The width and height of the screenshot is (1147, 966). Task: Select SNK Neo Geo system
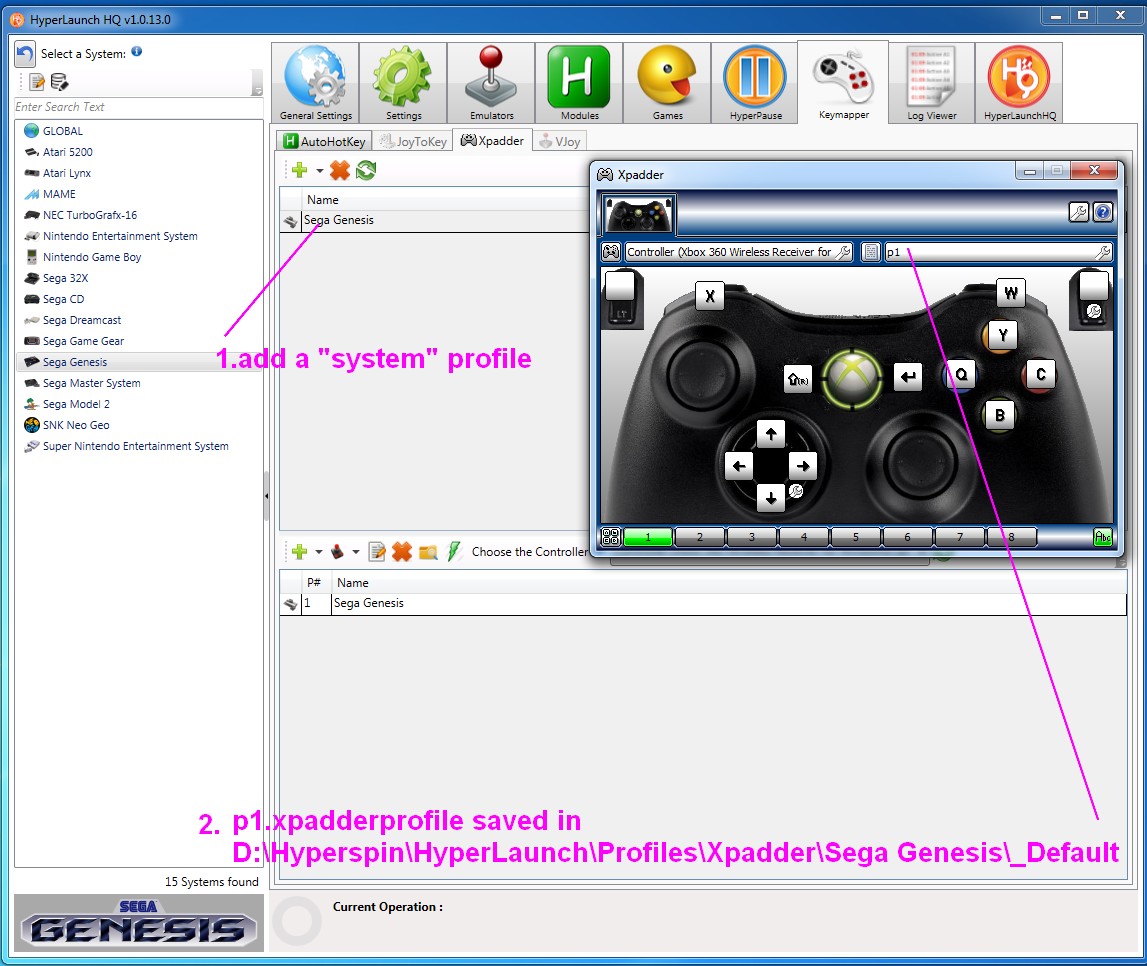[75, 426]
